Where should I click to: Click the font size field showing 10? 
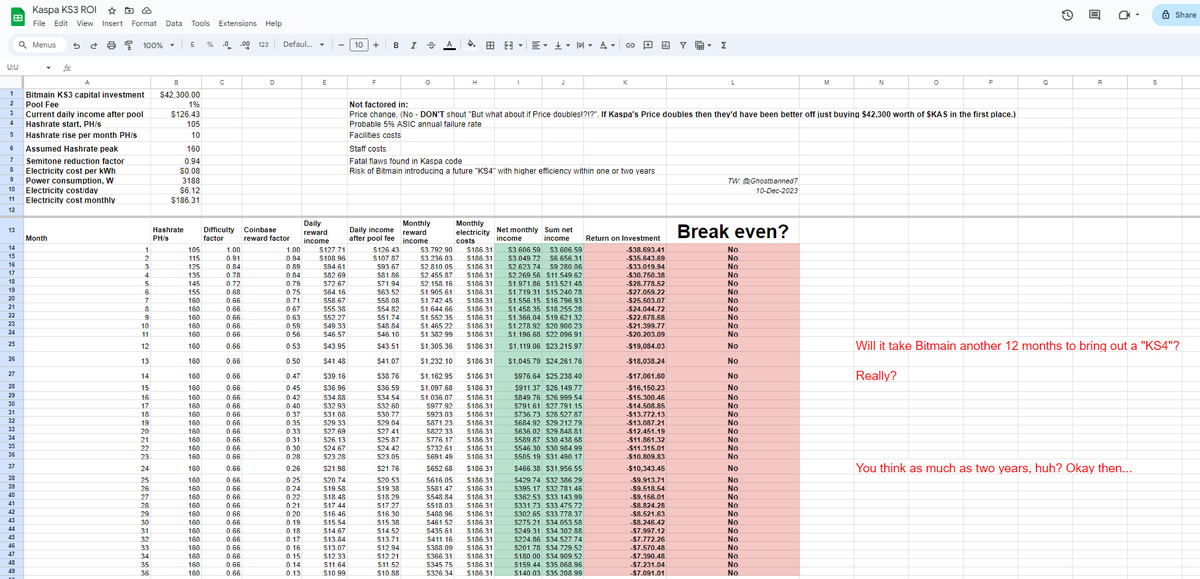tap(357, 45)
